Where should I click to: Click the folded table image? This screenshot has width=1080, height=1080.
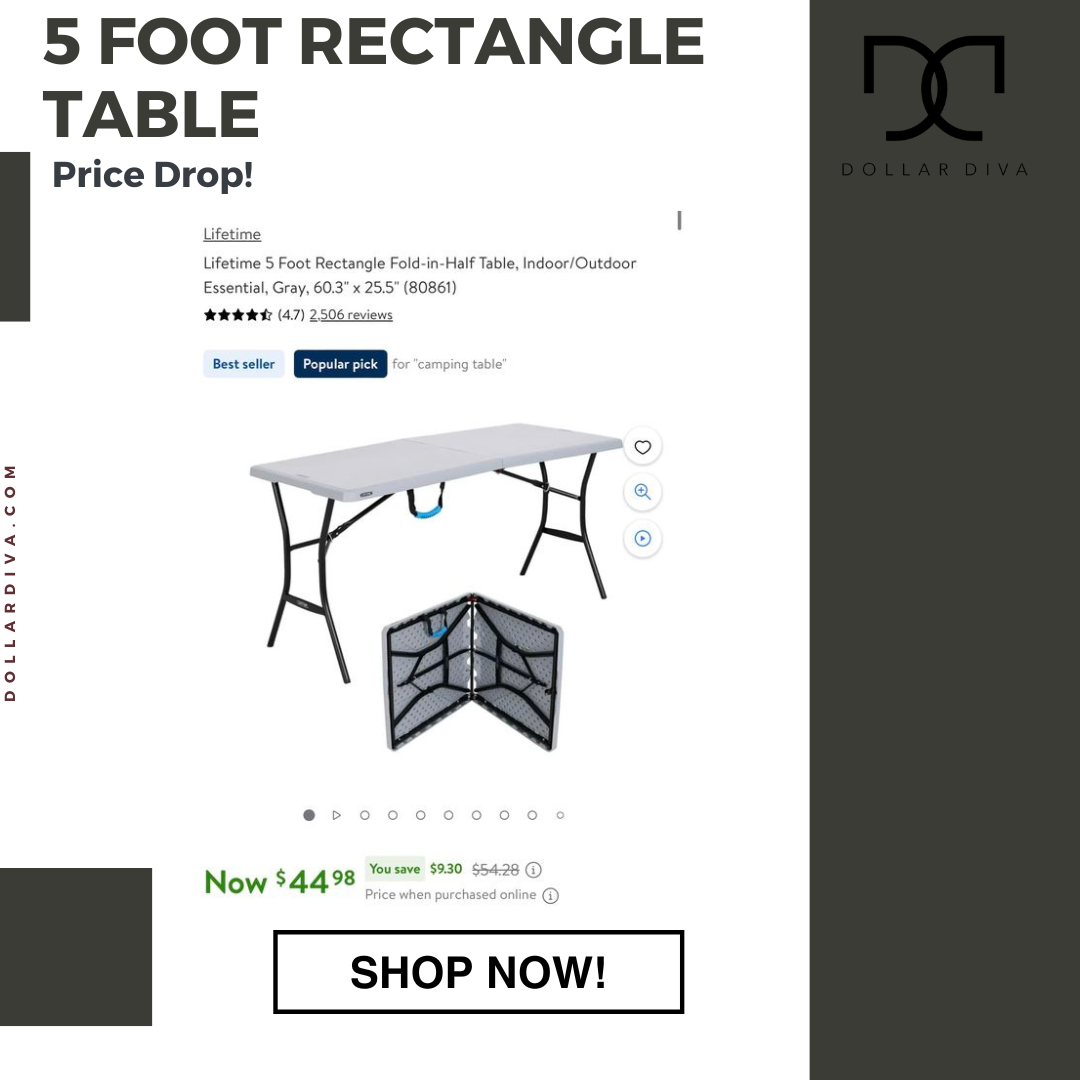point(472,672)
